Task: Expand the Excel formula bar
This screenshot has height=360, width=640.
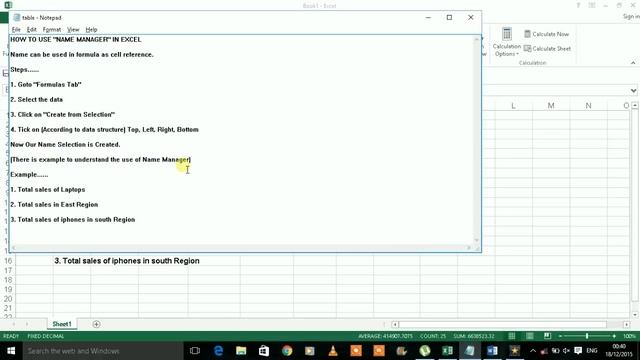Action: point(633,91)
